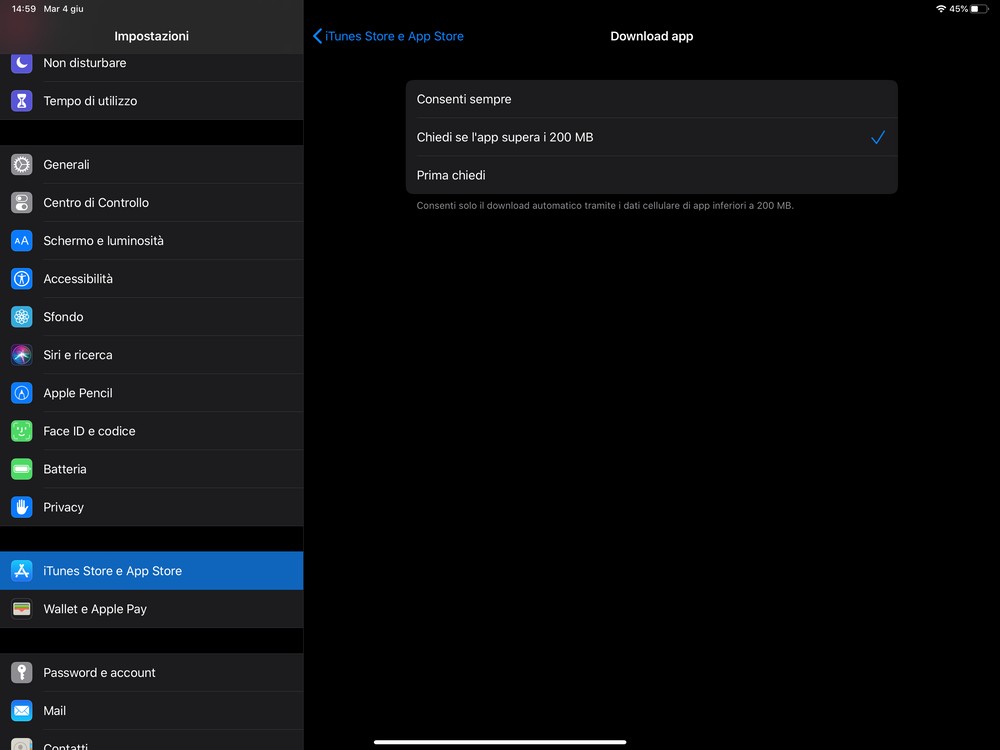Open Privacy settings row
Viewport: 1000px width, 750px height.
[x=152, y=507]
